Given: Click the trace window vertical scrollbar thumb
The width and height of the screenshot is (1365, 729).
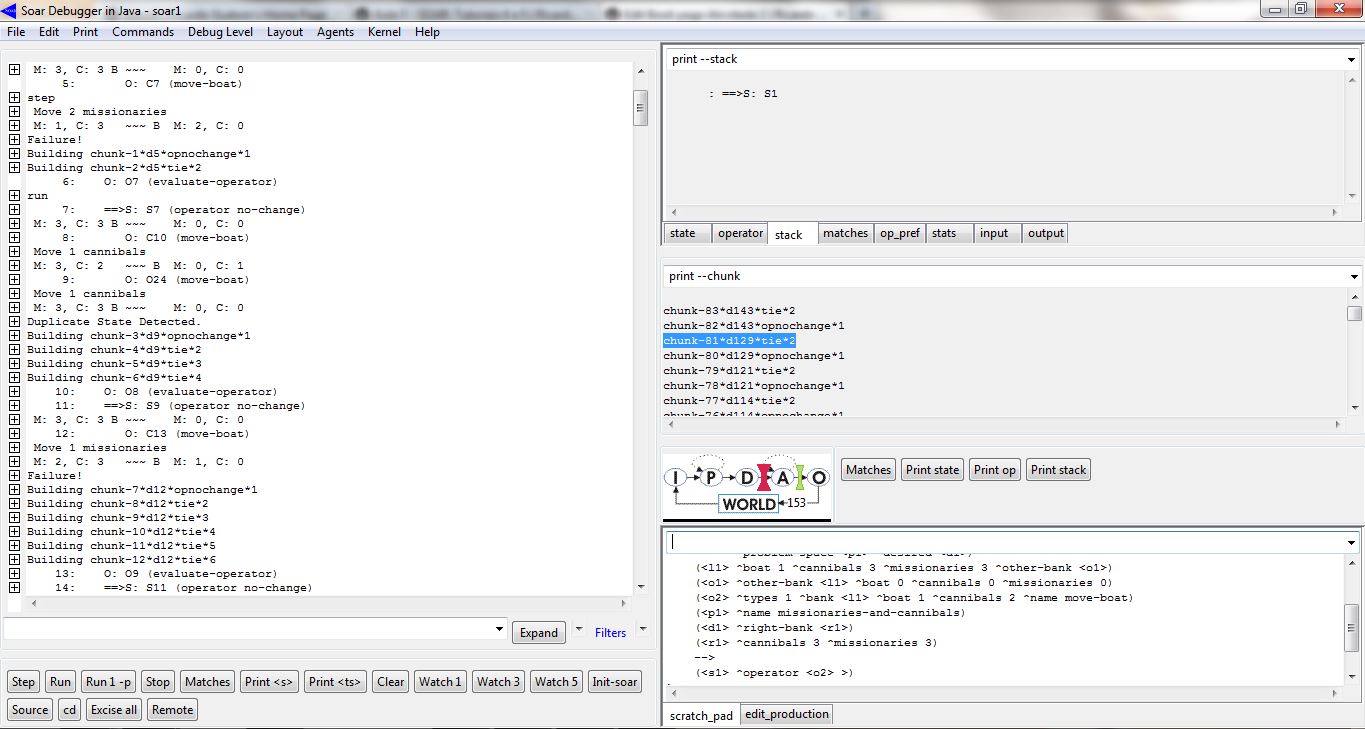Looking at the screenshot, I should click(x=640, y=108).
